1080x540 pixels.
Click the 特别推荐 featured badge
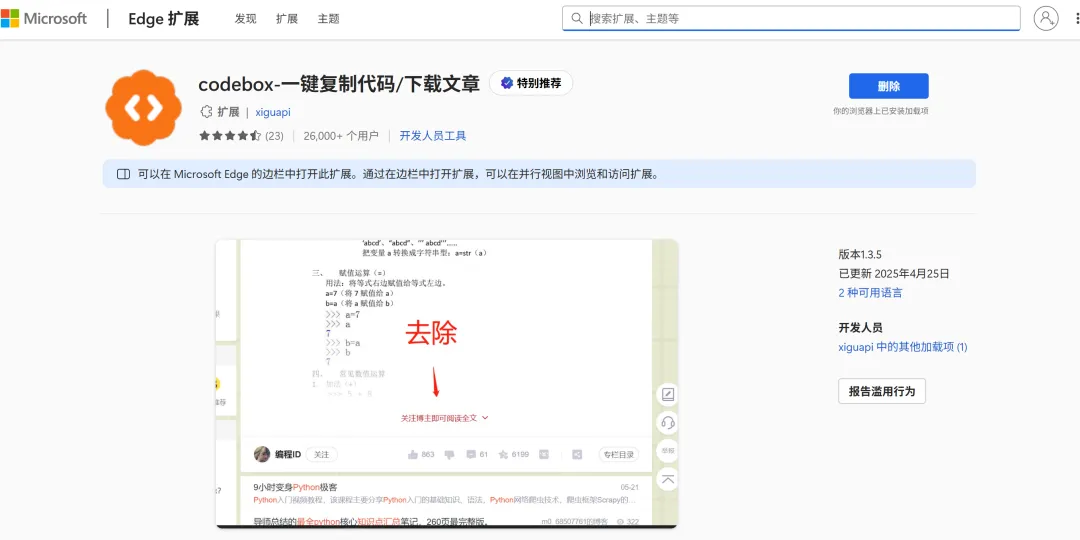coord(531,83)
